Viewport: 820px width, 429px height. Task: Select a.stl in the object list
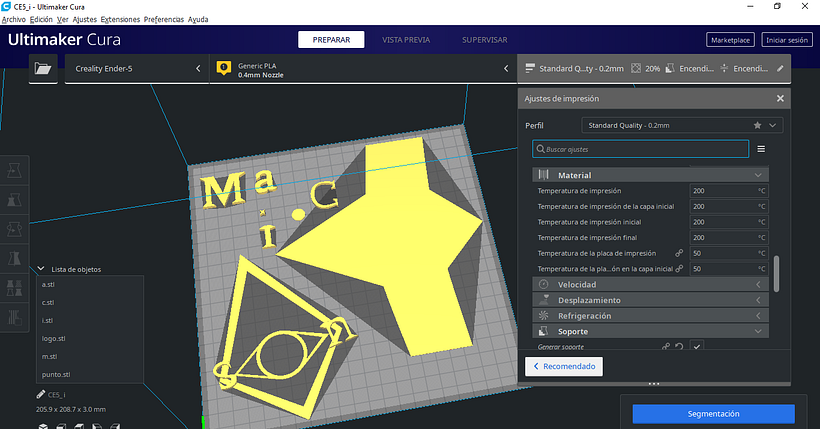coord(48,285)
